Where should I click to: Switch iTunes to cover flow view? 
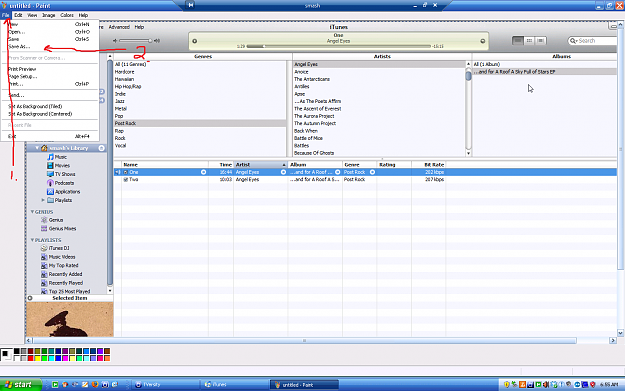point(540,41)
